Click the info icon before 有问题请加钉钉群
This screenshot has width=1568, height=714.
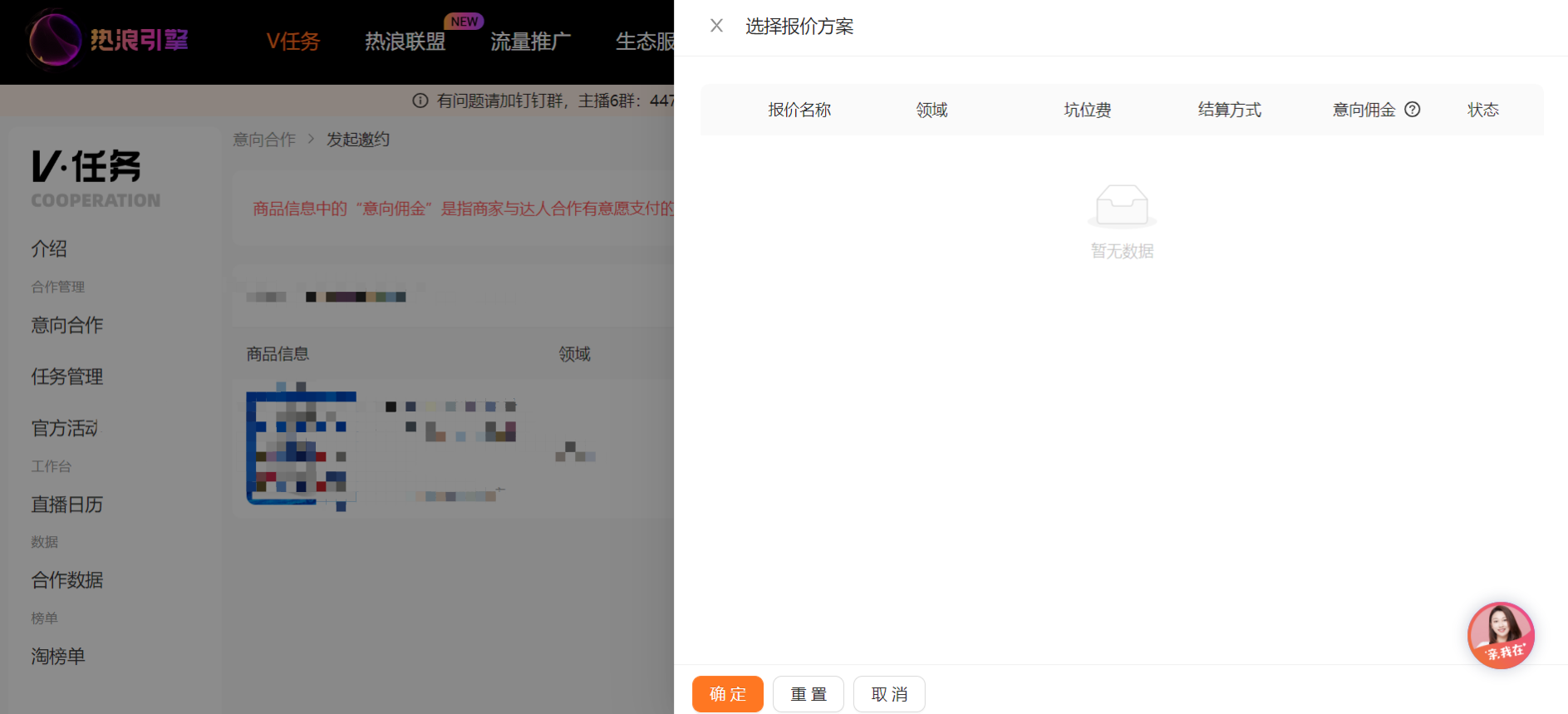[420, 101]
